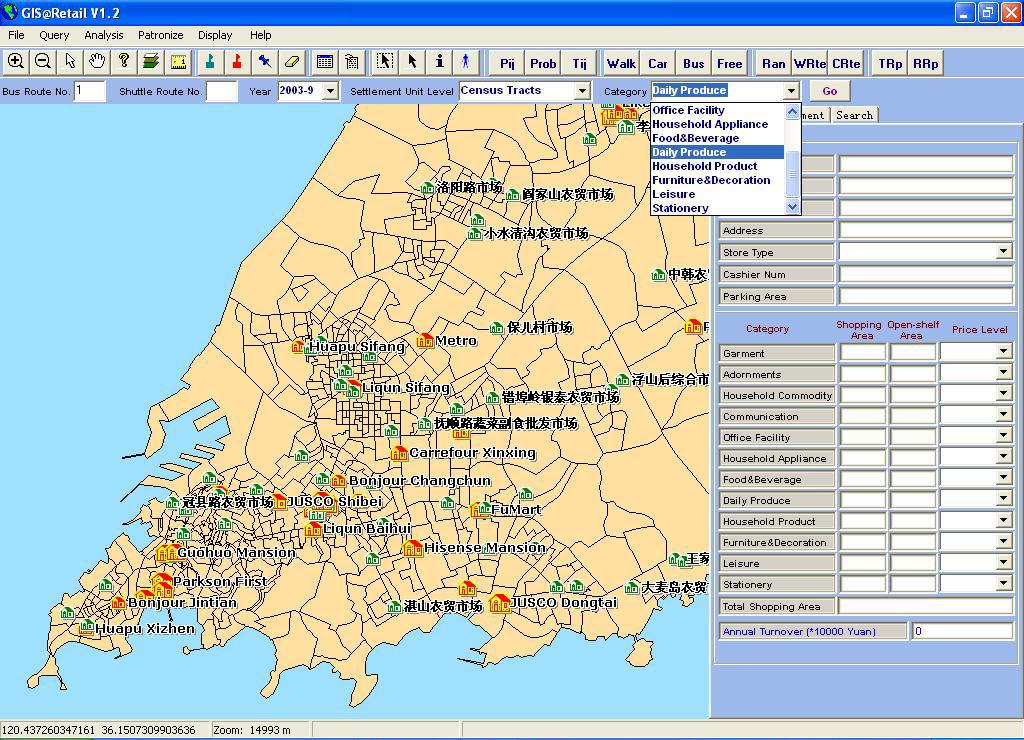Select the yellow ruler measure tool

(x=178, y=62)
